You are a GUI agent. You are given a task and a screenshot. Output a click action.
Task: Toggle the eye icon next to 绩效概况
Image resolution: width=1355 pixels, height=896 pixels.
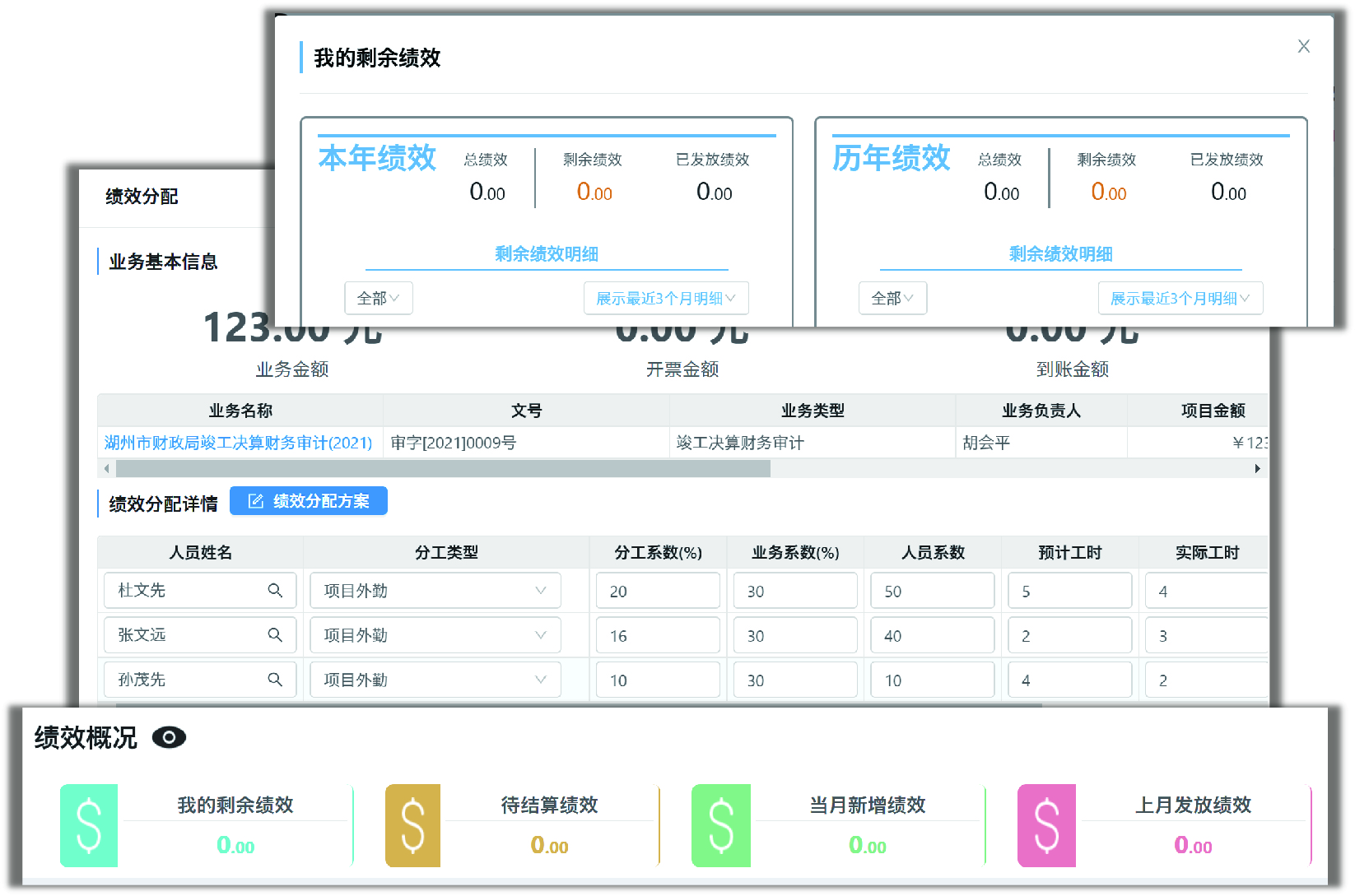coord(169,738)
